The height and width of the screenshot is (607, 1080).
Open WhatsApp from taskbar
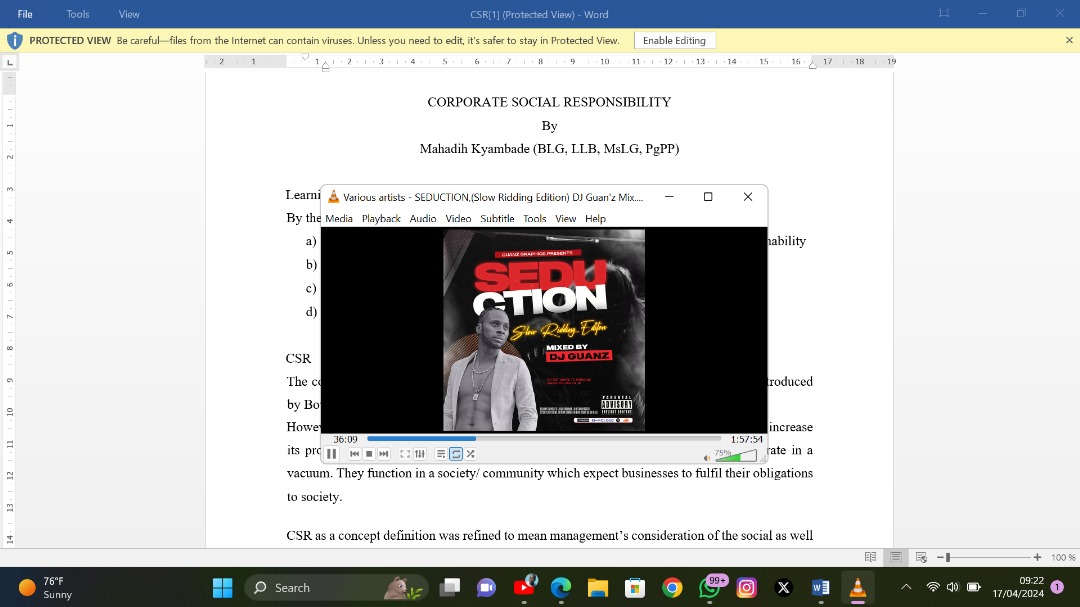[x=710, y=588]
